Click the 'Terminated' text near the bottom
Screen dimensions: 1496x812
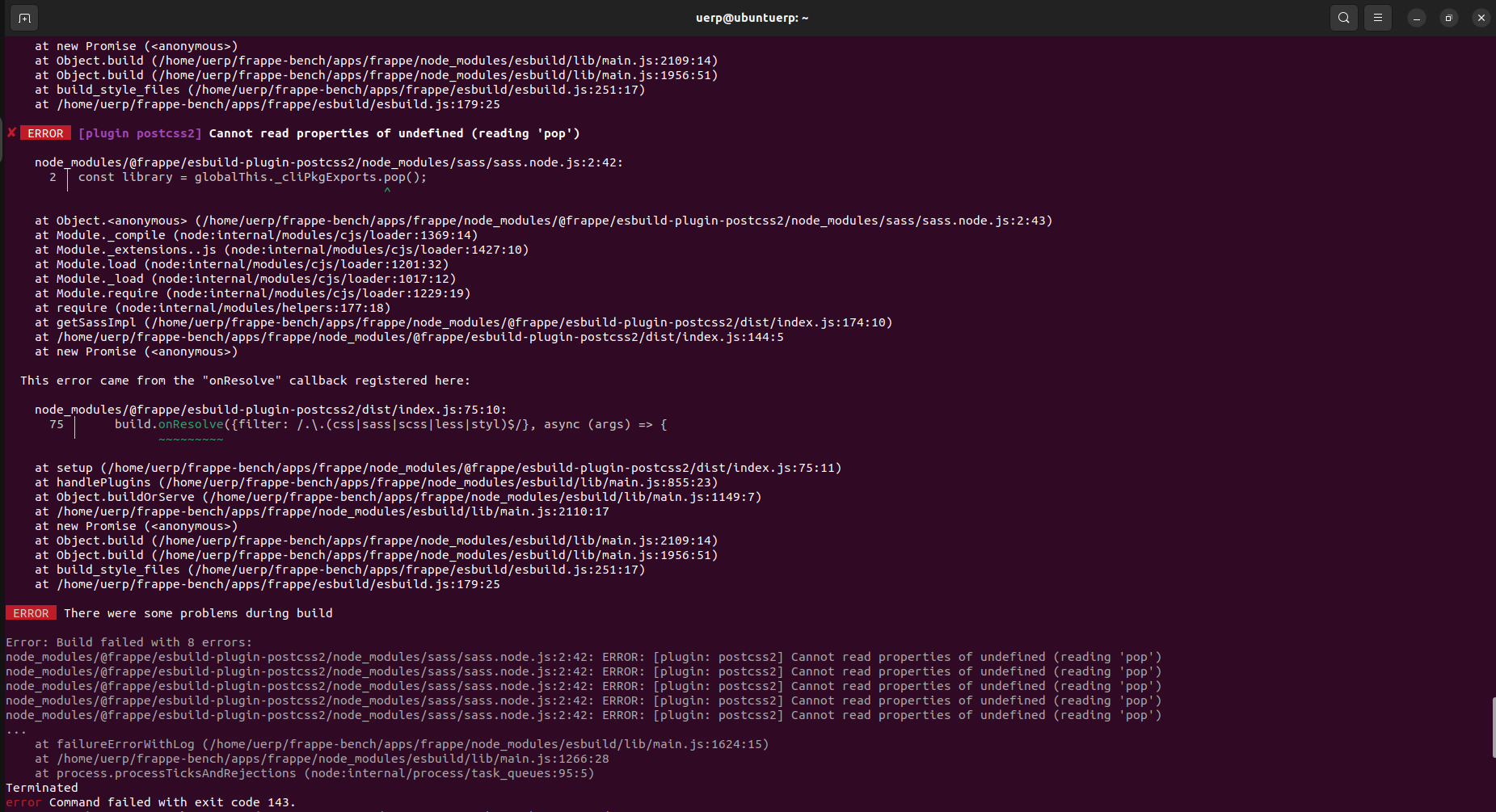(40, 788)
